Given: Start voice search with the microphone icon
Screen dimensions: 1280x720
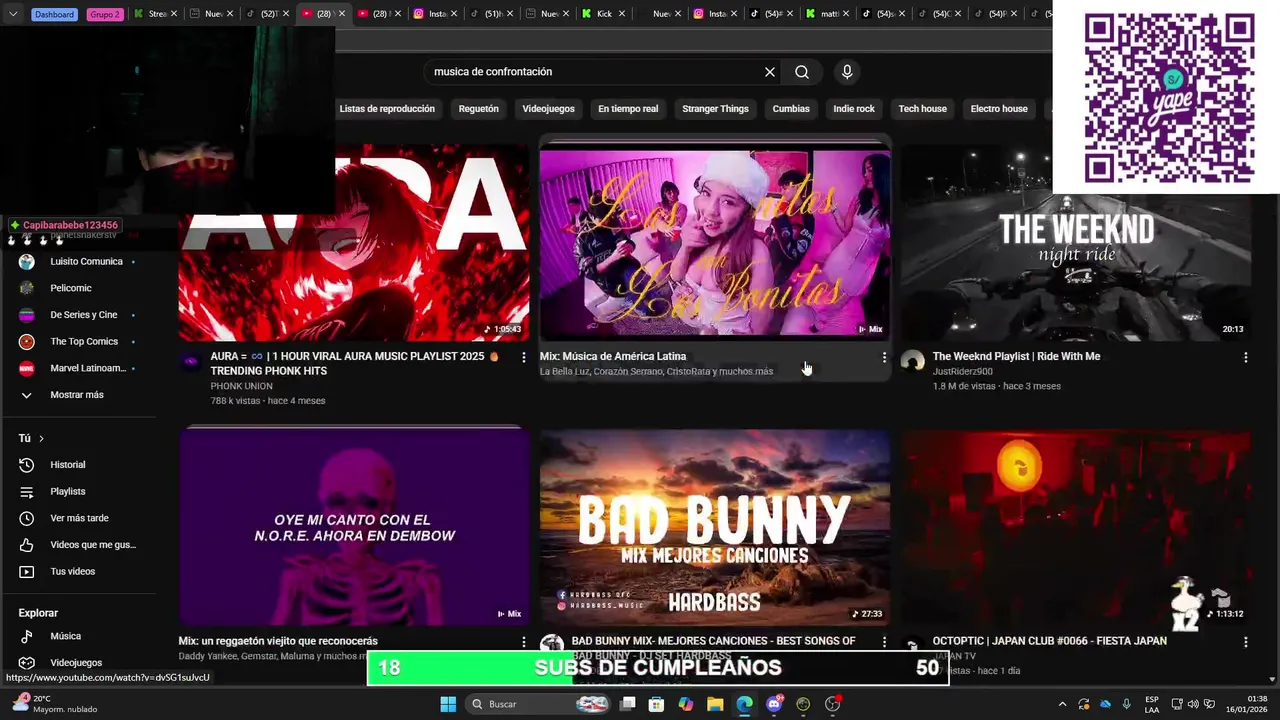Looking at the screenshot, I should (x=847, y=72).
